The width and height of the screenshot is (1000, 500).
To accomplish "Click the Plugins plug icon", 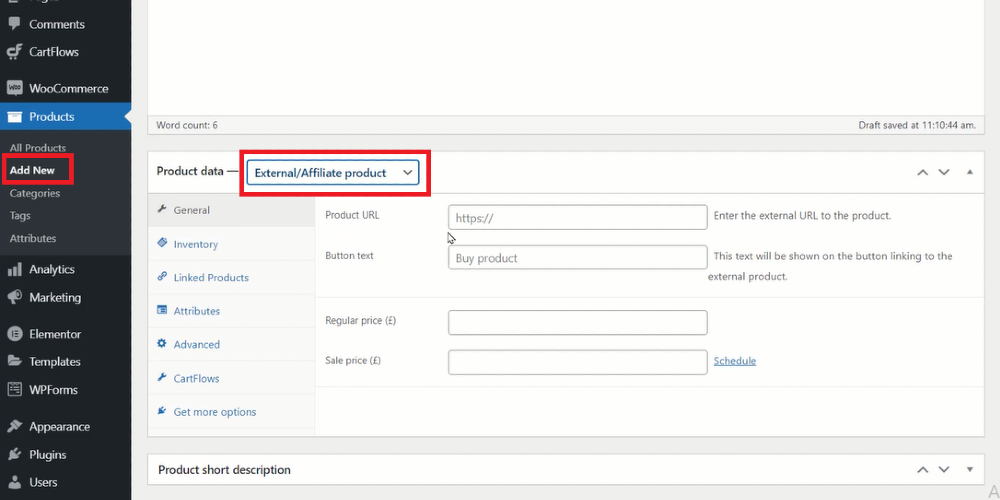I will click(x=15, y=455).
